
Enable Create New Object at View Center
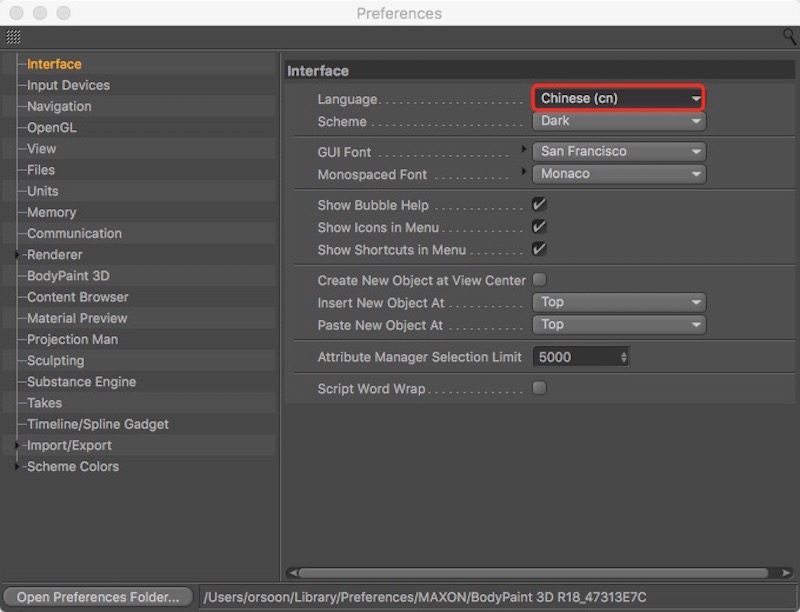538,281
